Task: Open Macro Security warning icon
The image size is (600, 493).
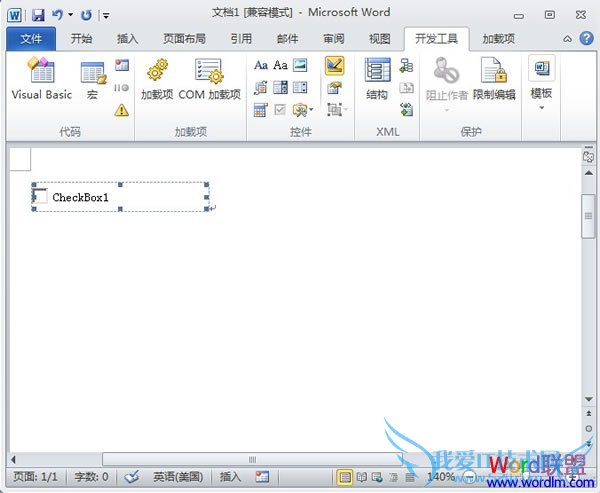Action: pos(122,110)
